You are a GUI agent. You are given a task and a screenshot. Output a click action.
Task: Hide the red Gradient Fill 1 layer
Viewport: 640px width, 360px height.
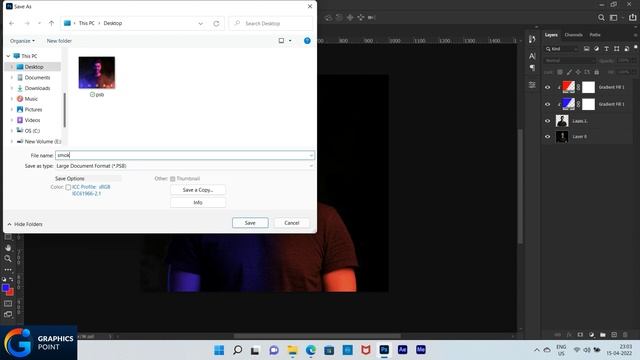548,87
